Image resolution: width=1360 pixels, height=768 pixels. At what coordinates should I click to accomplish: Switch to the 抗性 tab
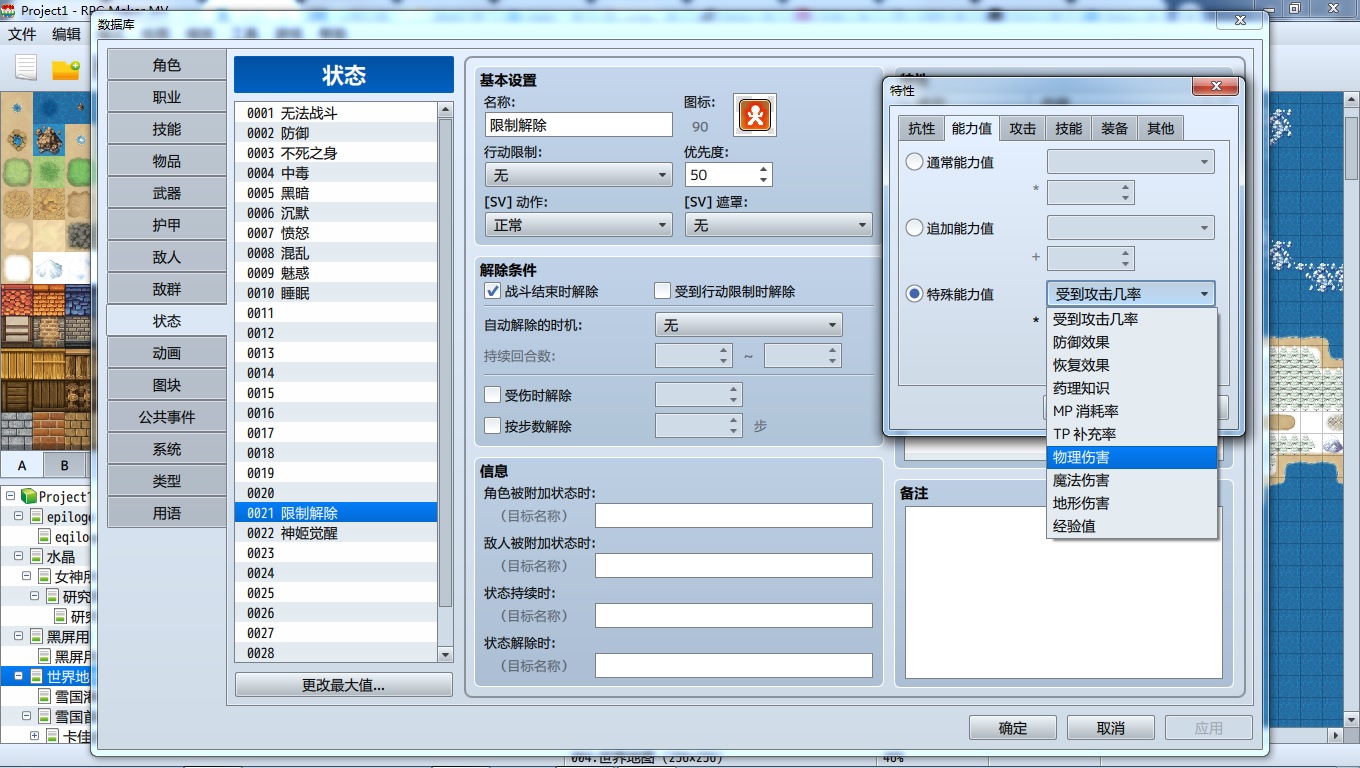[x=921, y=128]
